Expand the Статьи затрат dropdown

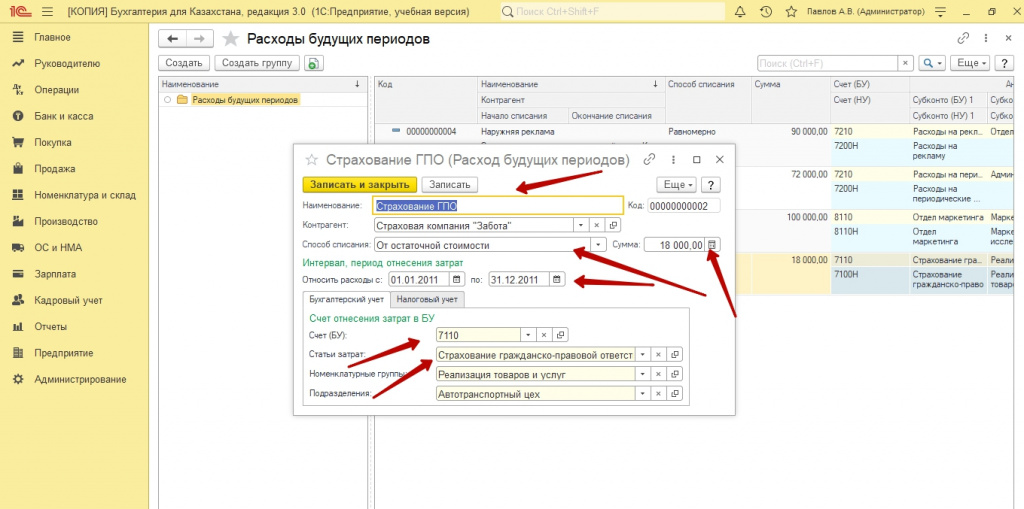point(643,354)
